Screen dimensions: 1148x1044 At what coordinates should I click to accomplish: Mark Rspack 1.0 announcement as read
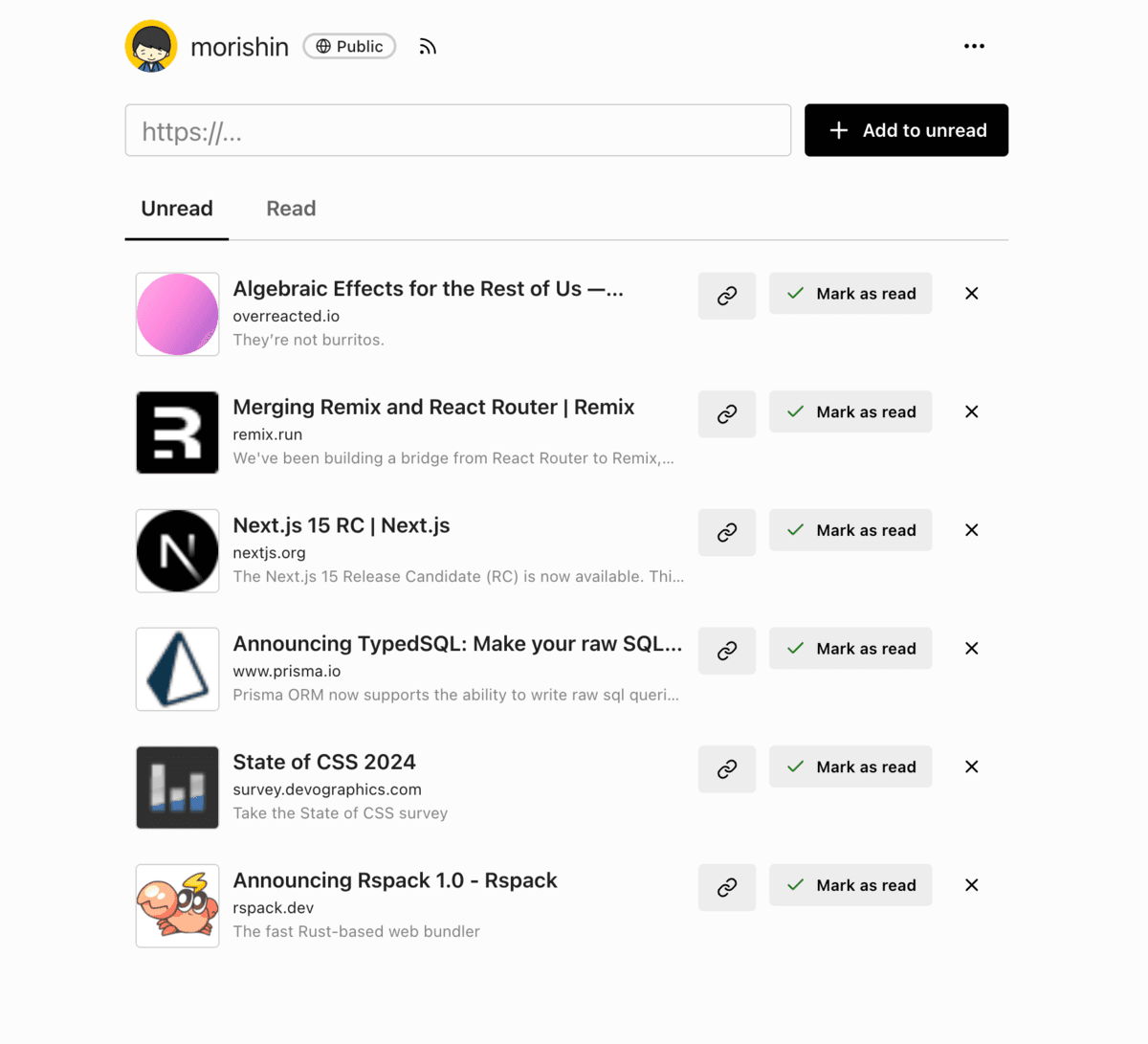850,885
